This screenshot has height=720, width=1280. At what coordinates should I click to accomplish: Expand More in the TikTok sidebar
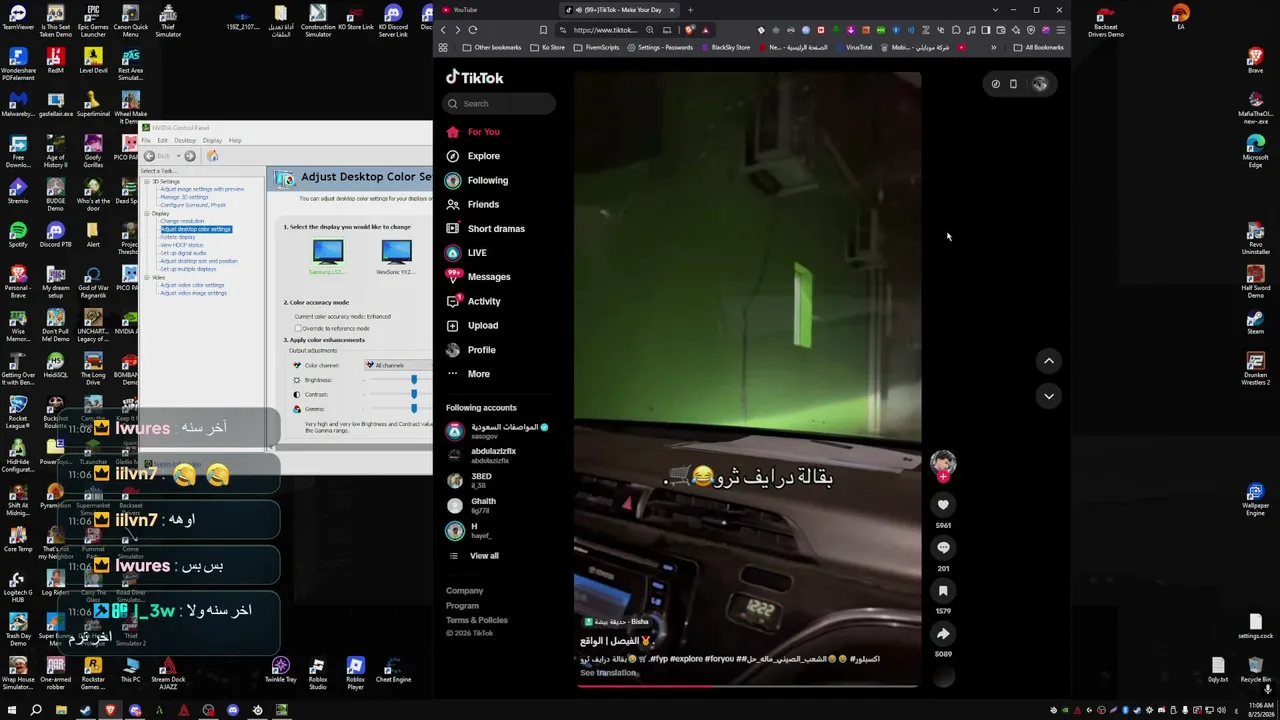pyautogui.click(x=468, y=374)
